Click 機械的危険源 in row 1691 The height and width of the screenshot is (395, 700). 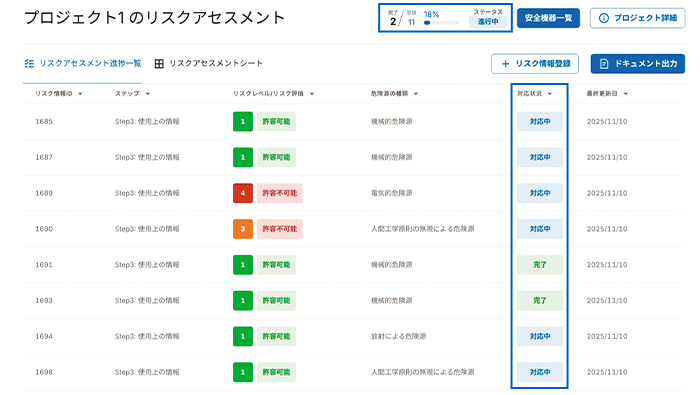click(392, 265)
